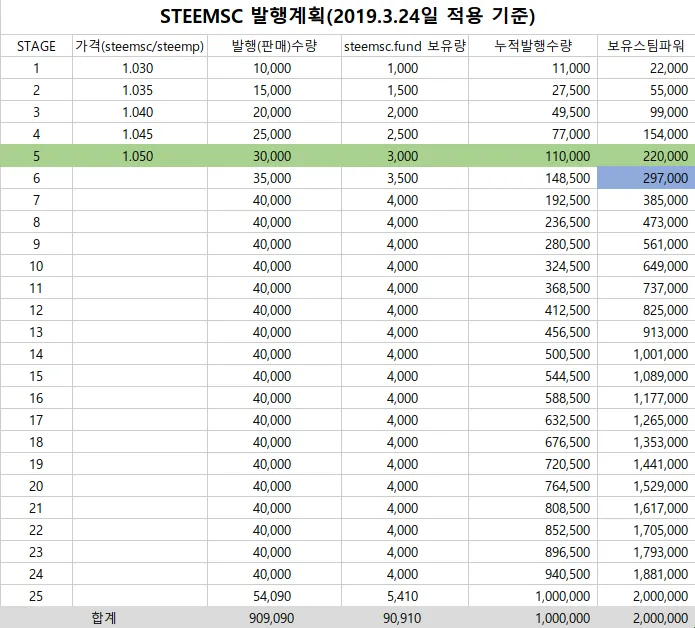Click the STEEMSC 발행계획 title cell

(x=347, y=18)
